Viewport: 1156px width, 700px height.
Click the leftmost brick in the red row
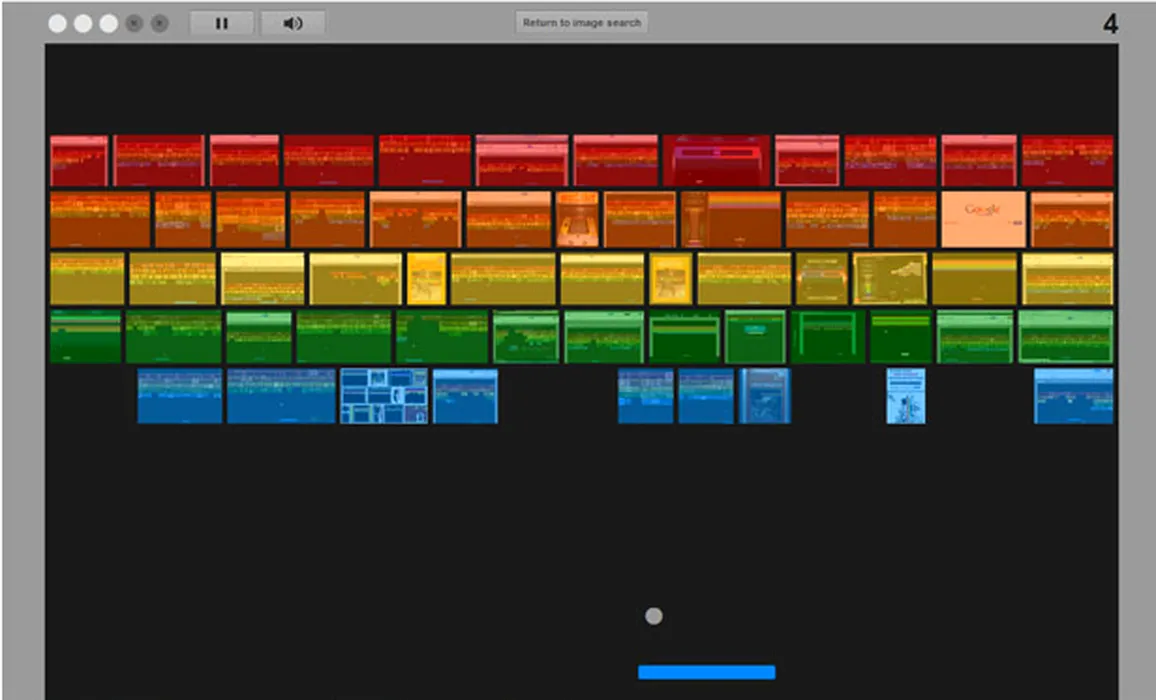coord(79,161)
